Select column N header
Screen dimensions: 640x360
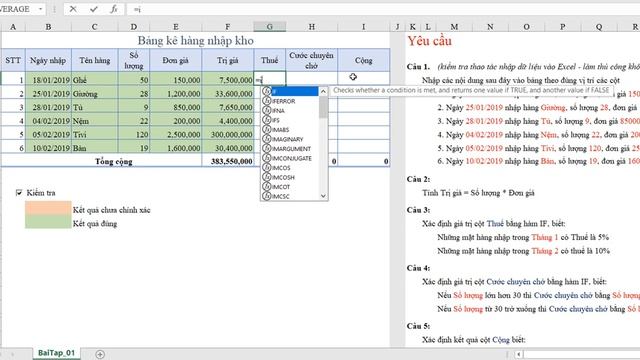coord(490,27)
